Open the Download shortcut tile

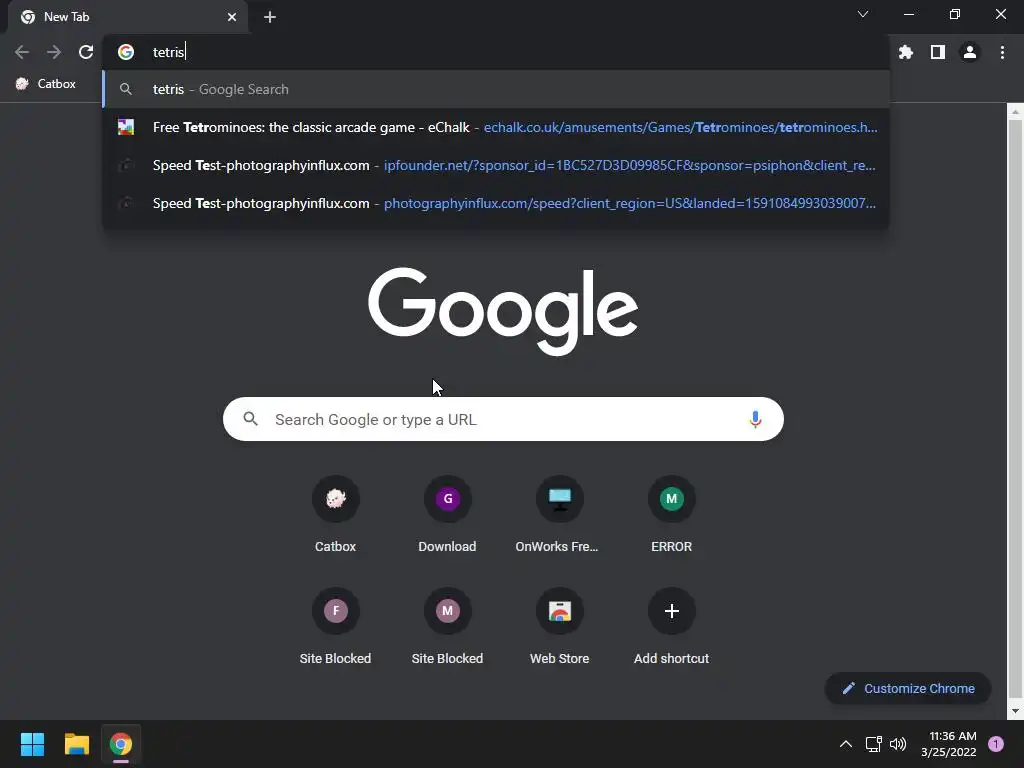coord(447,516)
